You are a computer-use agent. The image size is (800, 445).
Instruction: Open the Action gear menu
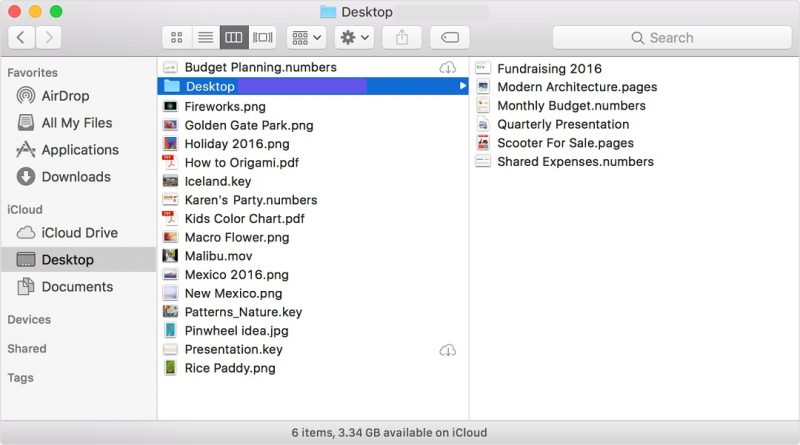354,37
